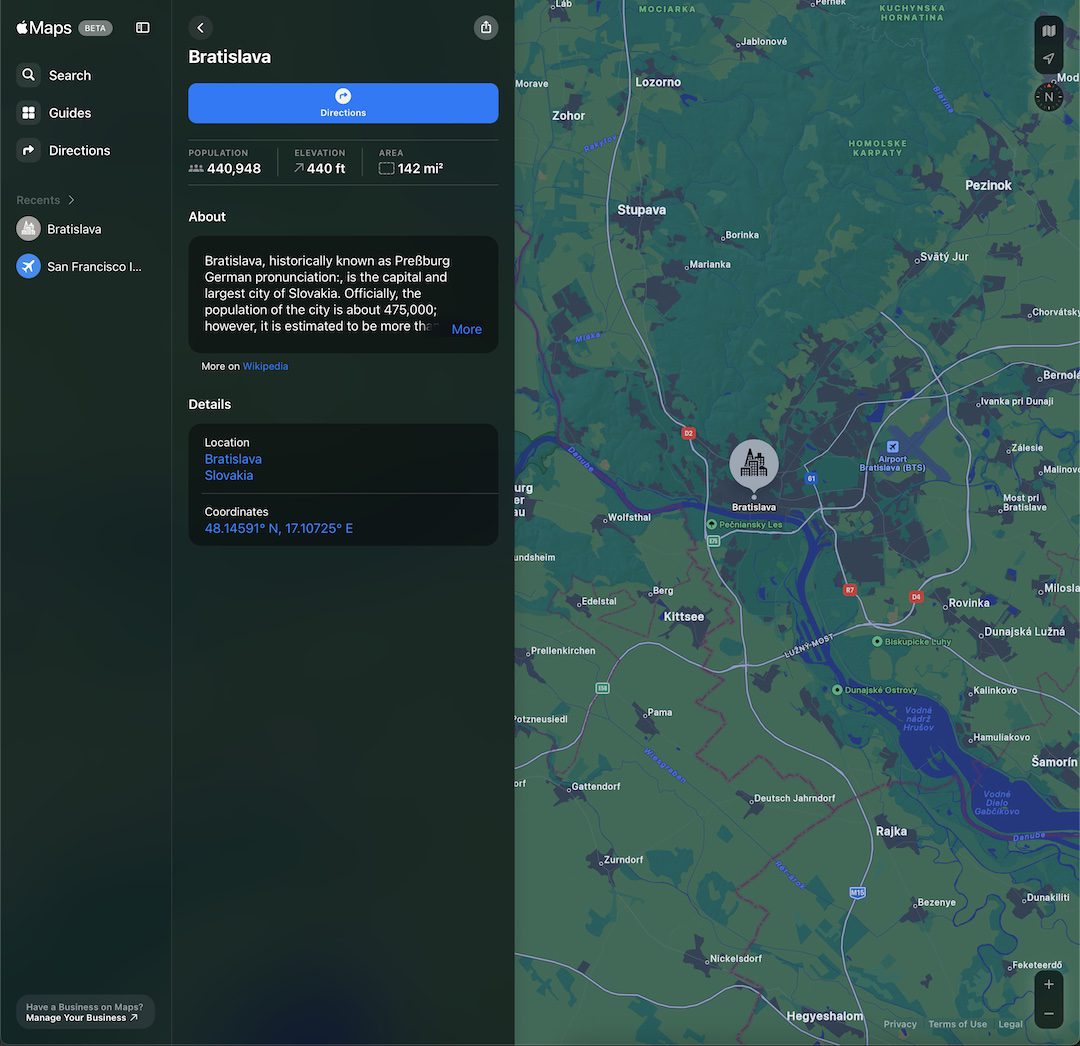Enable current location tracking
Image resolution: width=1080 pixels, height=1046 pixels.
click(x=1048, y=58)
